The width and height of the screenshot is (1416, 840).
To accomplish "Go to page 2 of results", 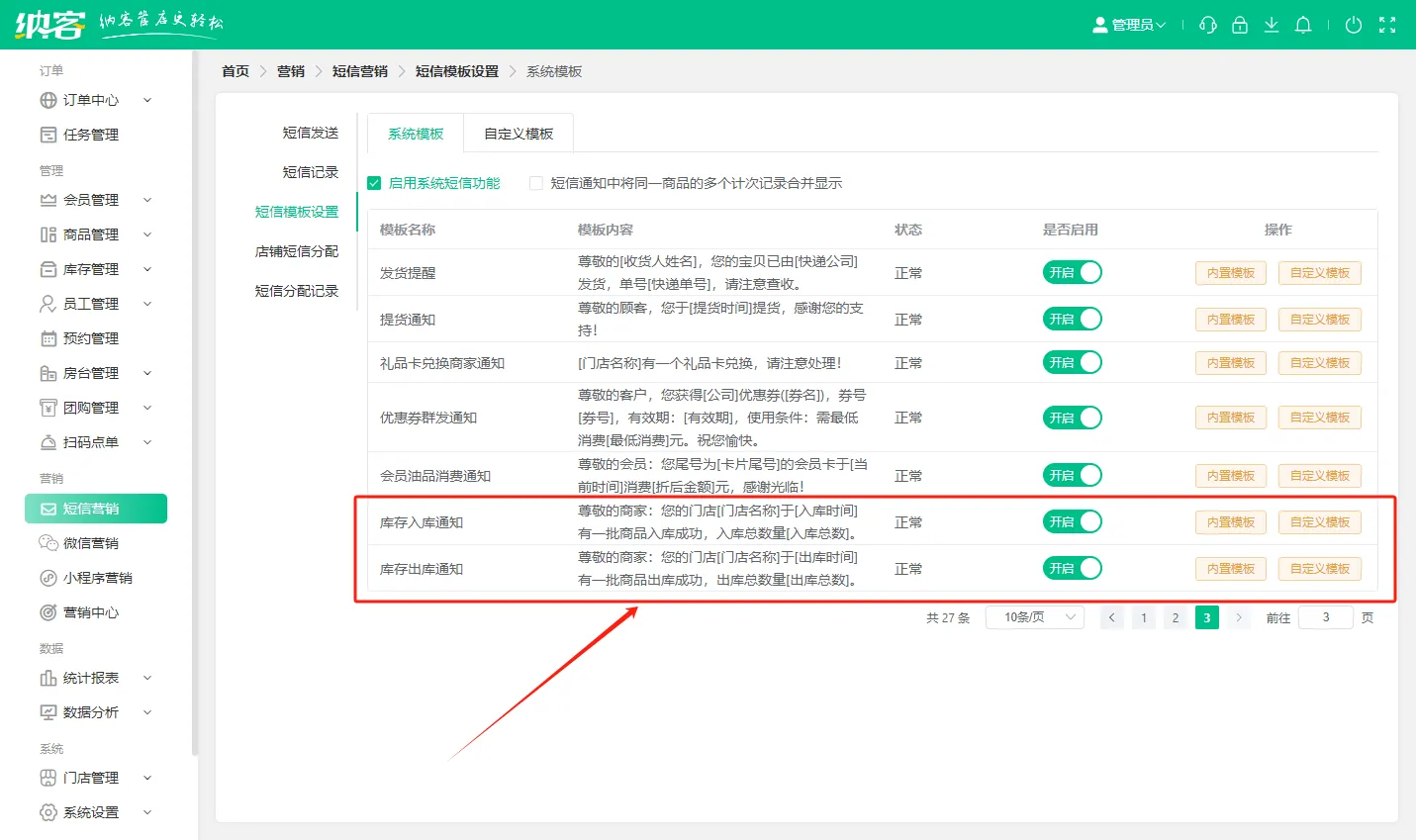I will 1175,617.
